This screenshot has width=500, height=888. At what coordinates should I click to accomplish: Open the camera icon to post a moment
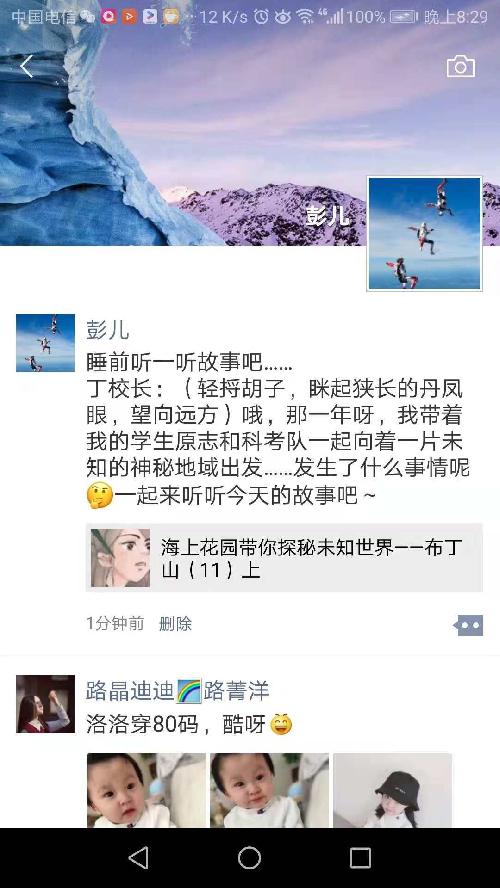(460, 66)
